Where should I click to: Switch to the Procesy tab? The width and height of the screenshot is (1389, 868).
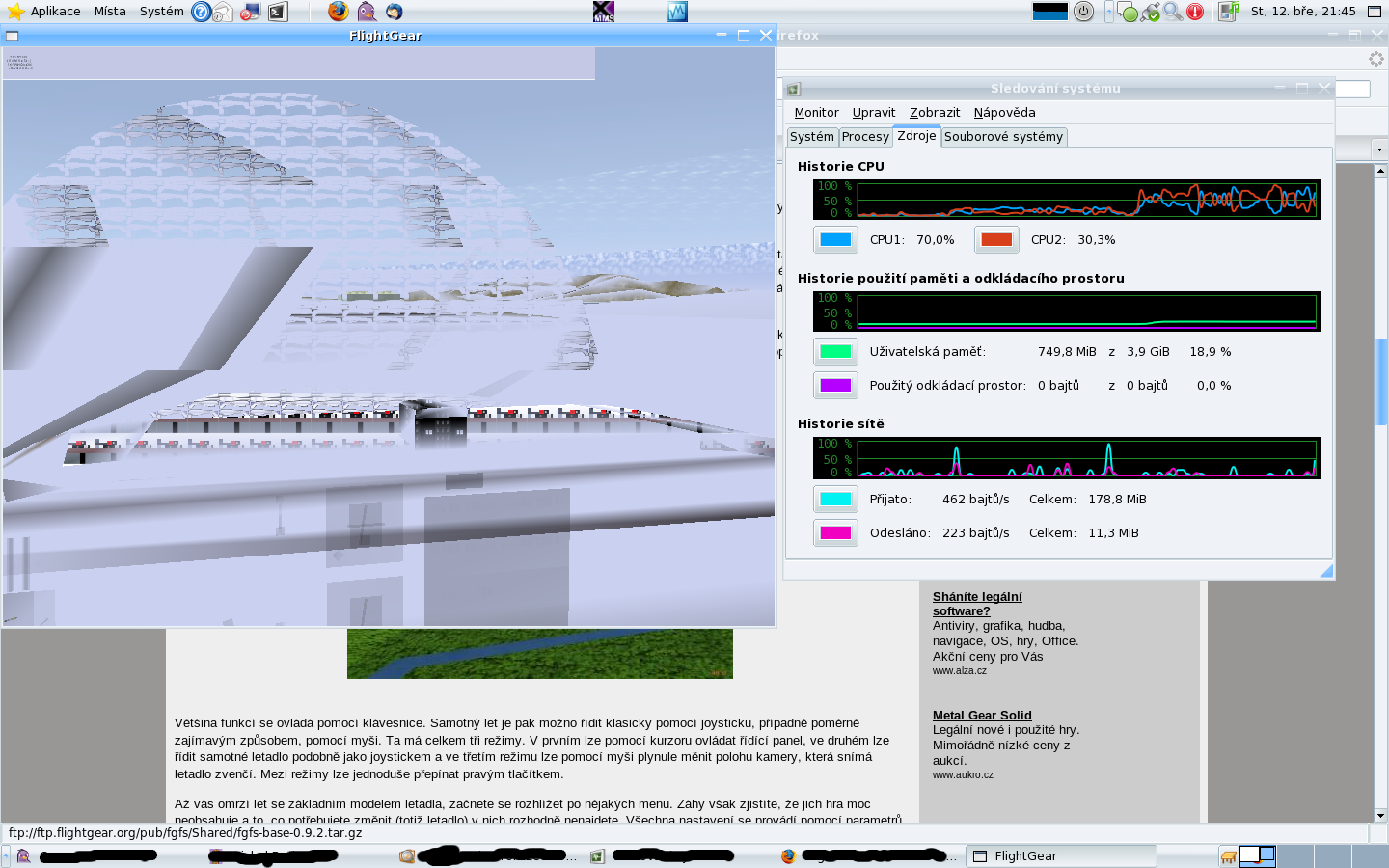click(x=865, y=137)
